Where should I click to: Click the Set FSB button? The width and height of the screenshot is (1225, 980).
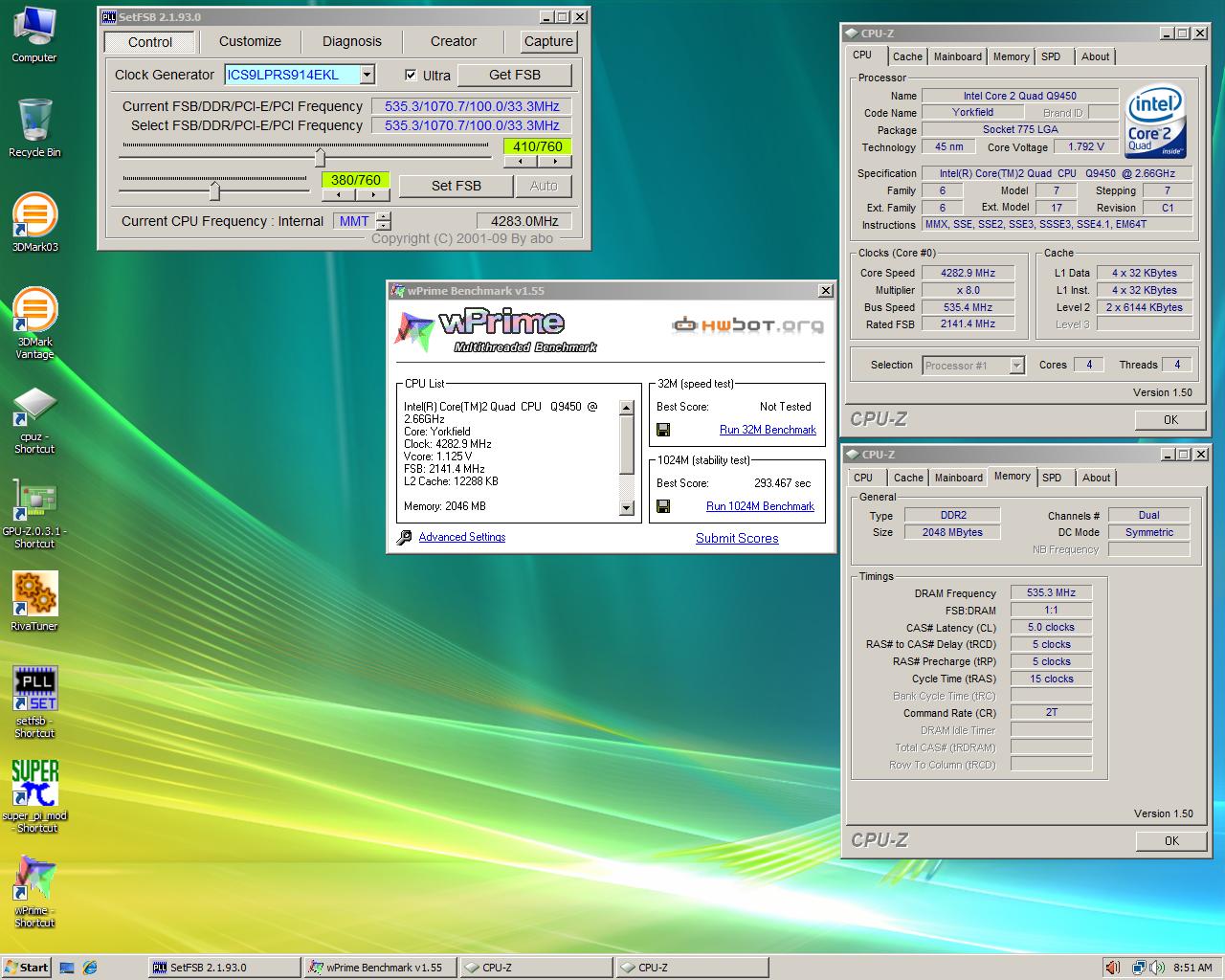click(x=457, y=186)
